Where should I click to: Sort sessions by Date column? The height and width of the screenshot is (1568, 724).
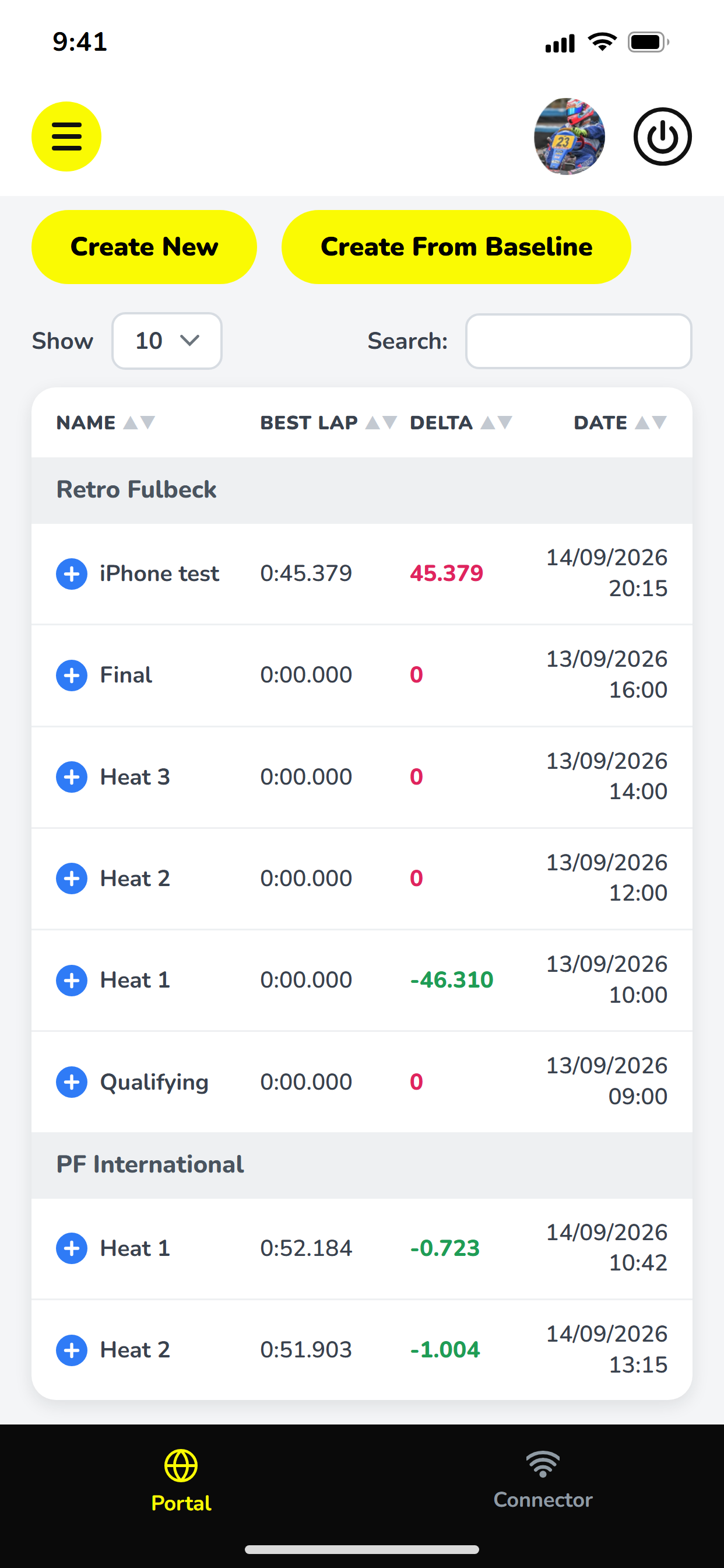pos(621,422)
